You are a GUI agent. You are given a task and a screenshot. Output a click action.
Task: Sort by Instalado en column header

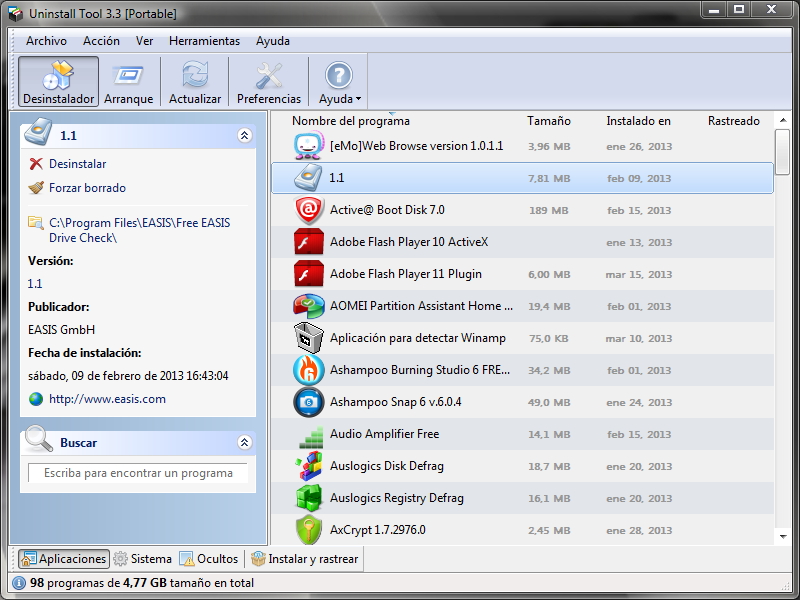coord(638,121)
